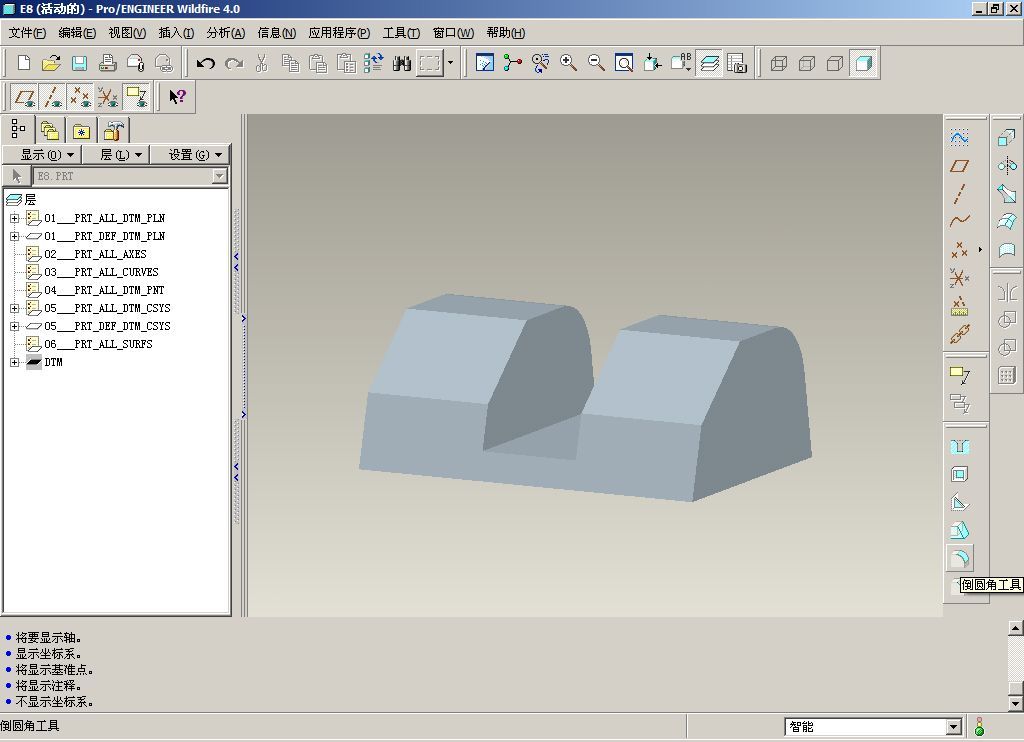Click the Datum Curve tool on right toolbar
1024x742 pixels.
[x=959, y=221]
